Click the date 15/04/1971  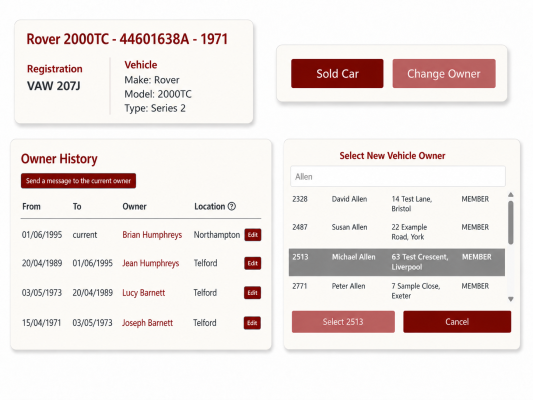point(41,323)
